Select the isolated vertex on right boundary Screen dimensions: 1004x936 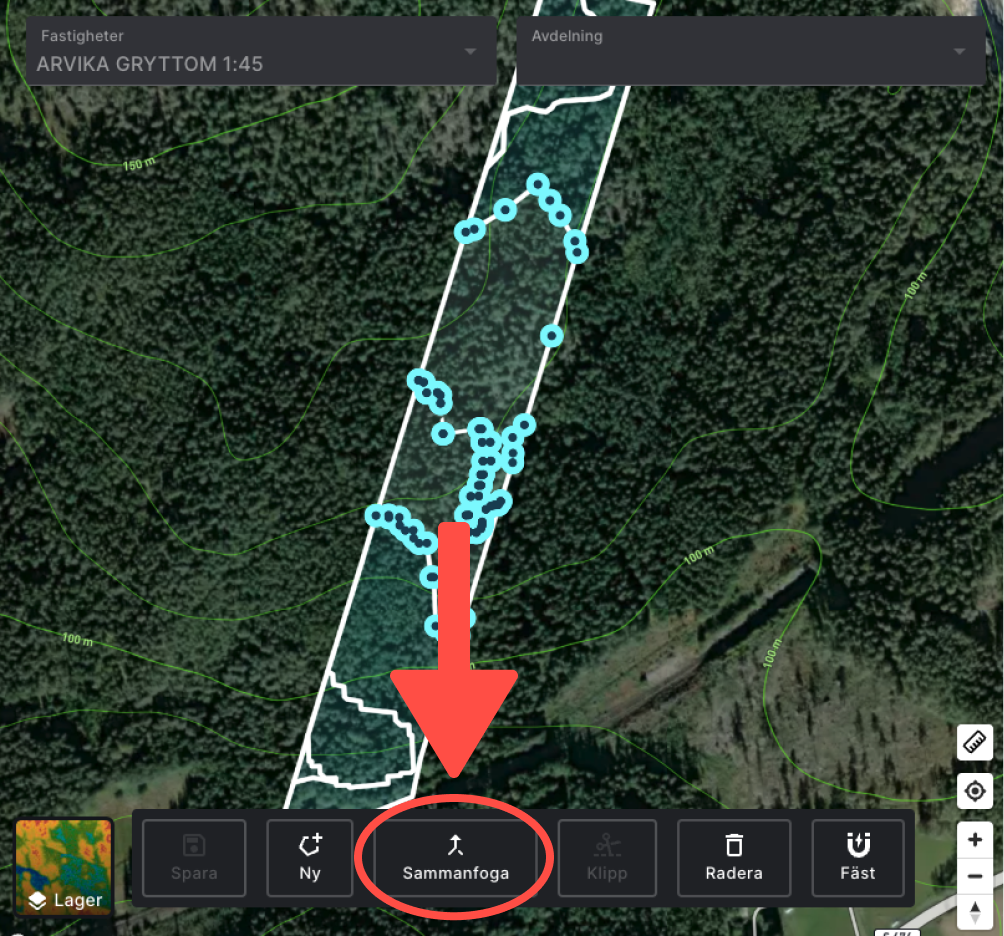[551, 335]
